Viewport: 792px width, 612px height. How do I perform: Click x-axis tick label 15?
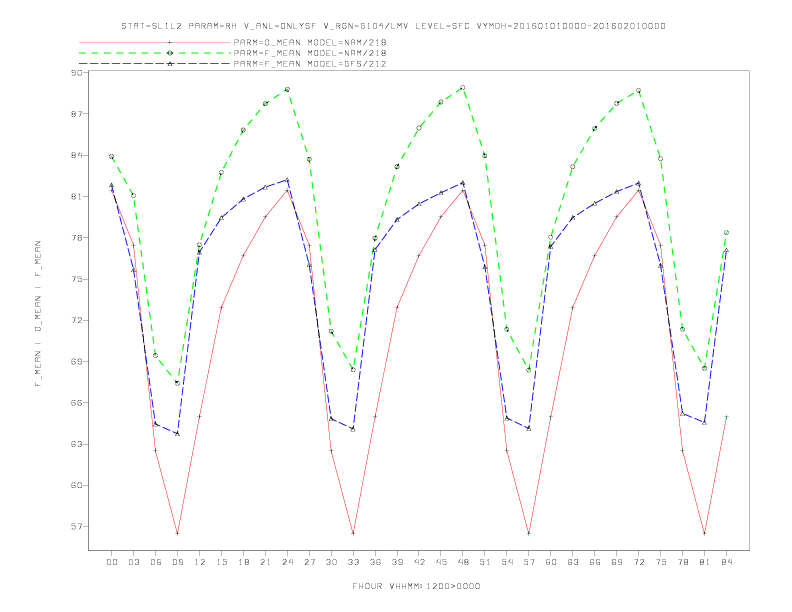(x=221, y=562)
